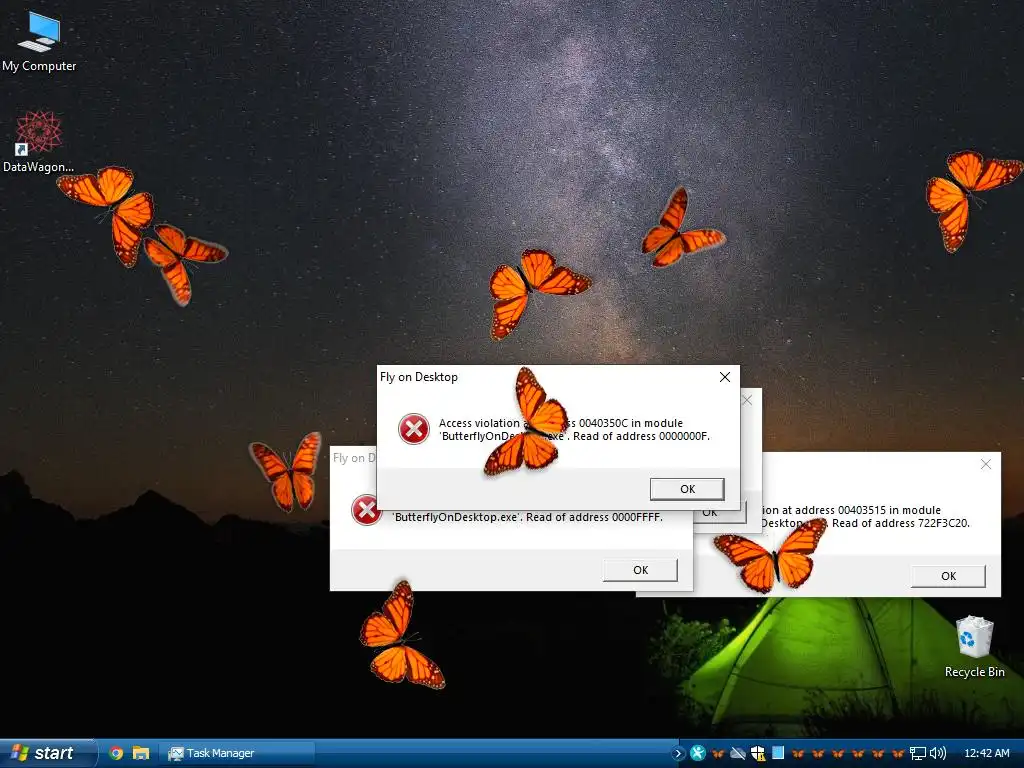This screenshot has width=1024, height=768.
Task: Select the DataWagon desktop shortcut
Action: pyautogui.click(x=39, y=142)
